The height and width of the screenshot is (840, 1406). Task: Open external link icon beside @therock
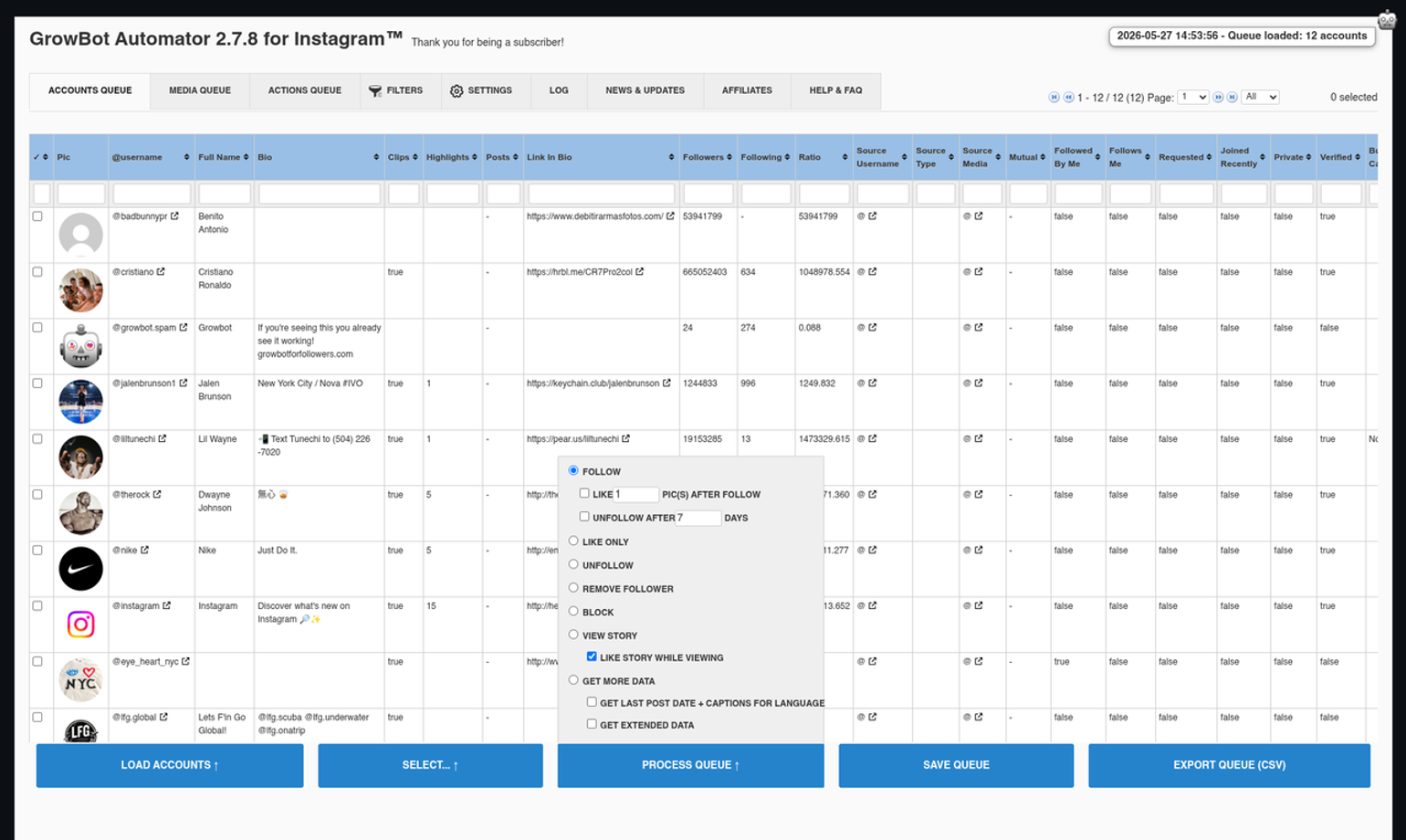pos(157,495)
